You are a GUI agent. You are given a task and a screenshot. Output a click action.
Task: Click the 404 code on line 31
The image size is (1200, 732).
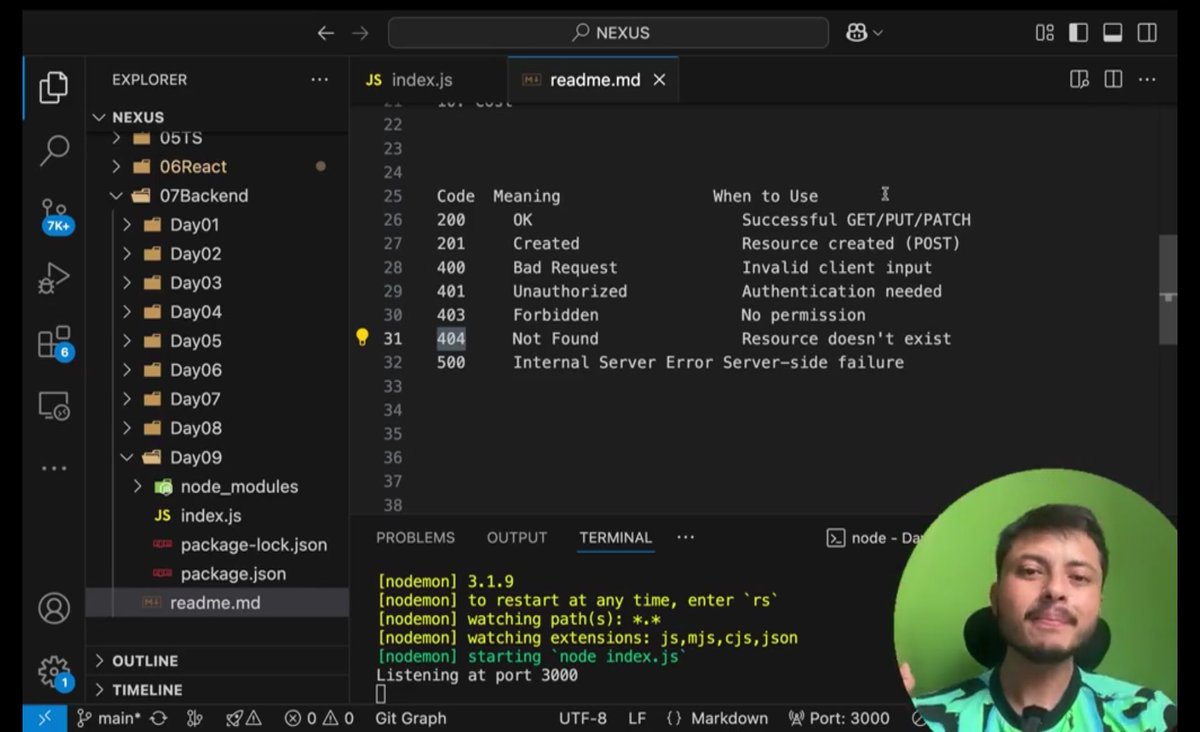point(451,339)
